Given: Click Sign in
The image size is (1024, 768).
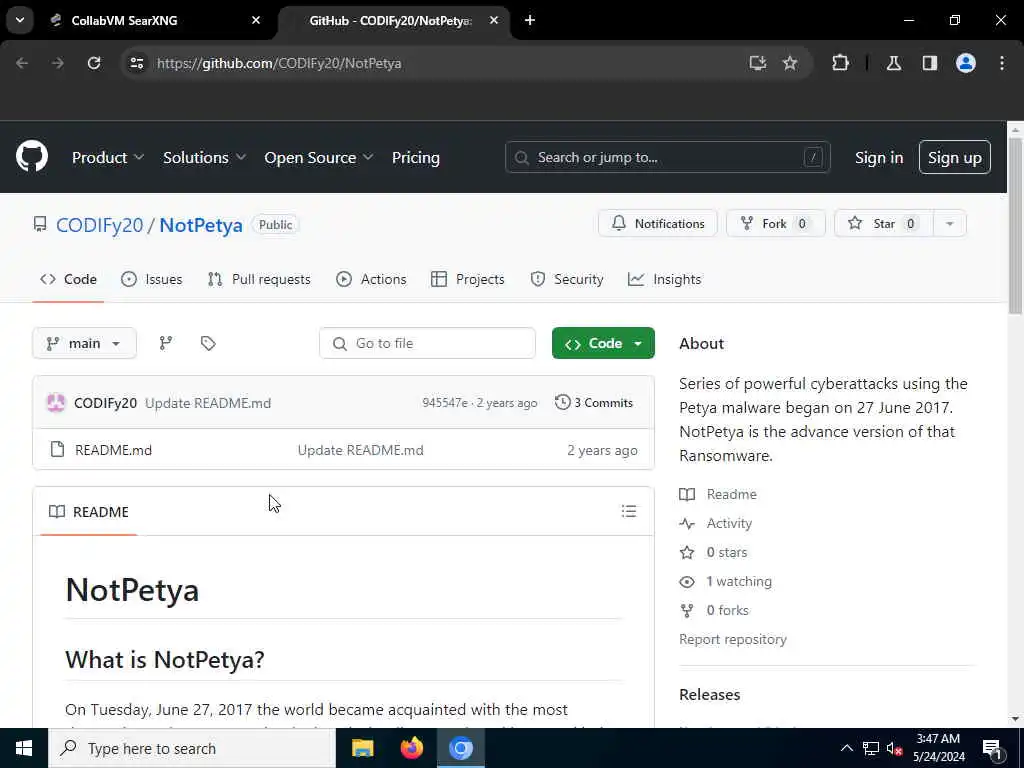Looking at the screenshot, I should pyautogui.click(x=879, y=157).
